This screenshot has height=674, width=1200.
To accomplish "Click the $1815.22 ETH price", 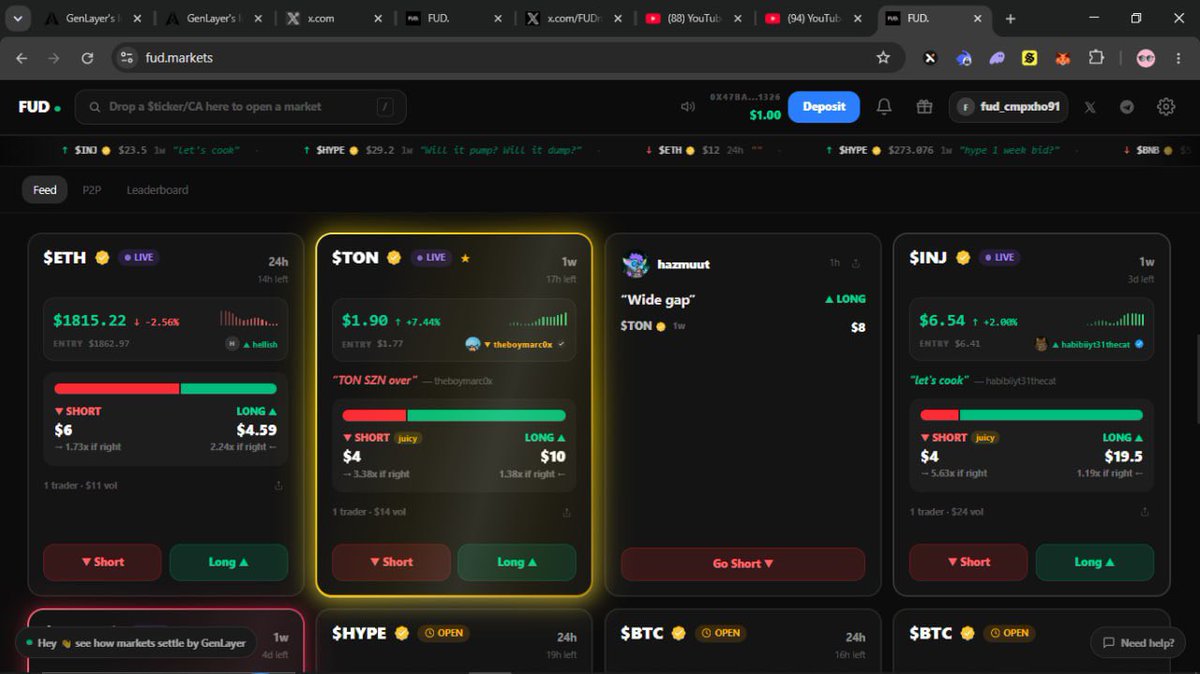I will point(90,321).
